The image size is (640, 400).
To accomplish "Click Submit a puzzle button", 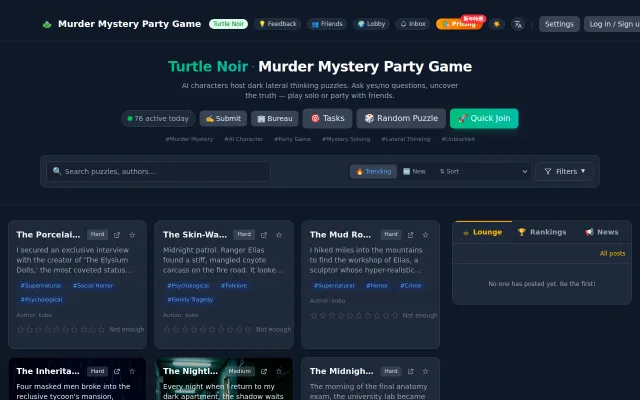I will pos(223,118).
